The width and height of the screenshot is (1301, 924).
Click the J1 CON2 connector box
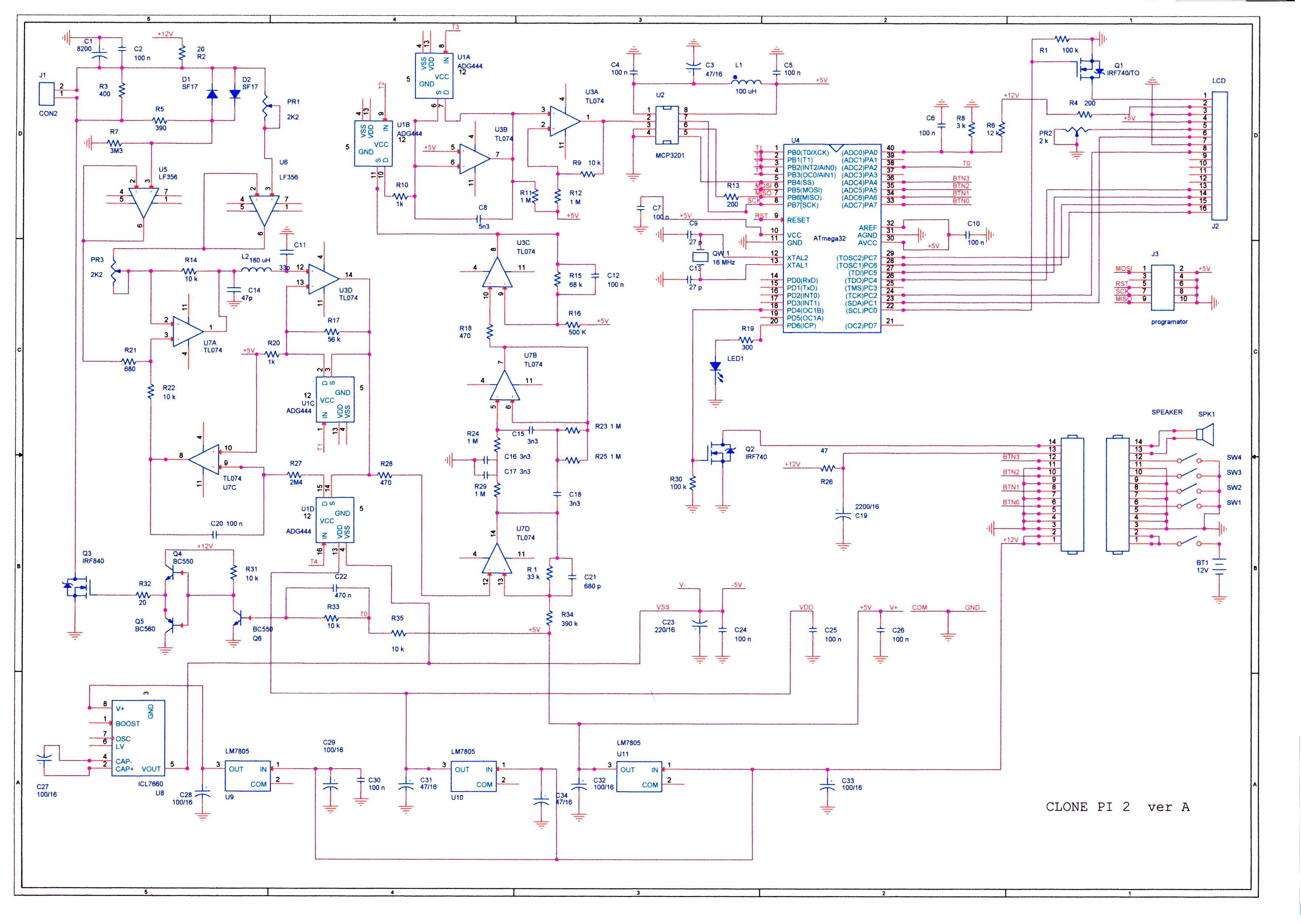47,94
